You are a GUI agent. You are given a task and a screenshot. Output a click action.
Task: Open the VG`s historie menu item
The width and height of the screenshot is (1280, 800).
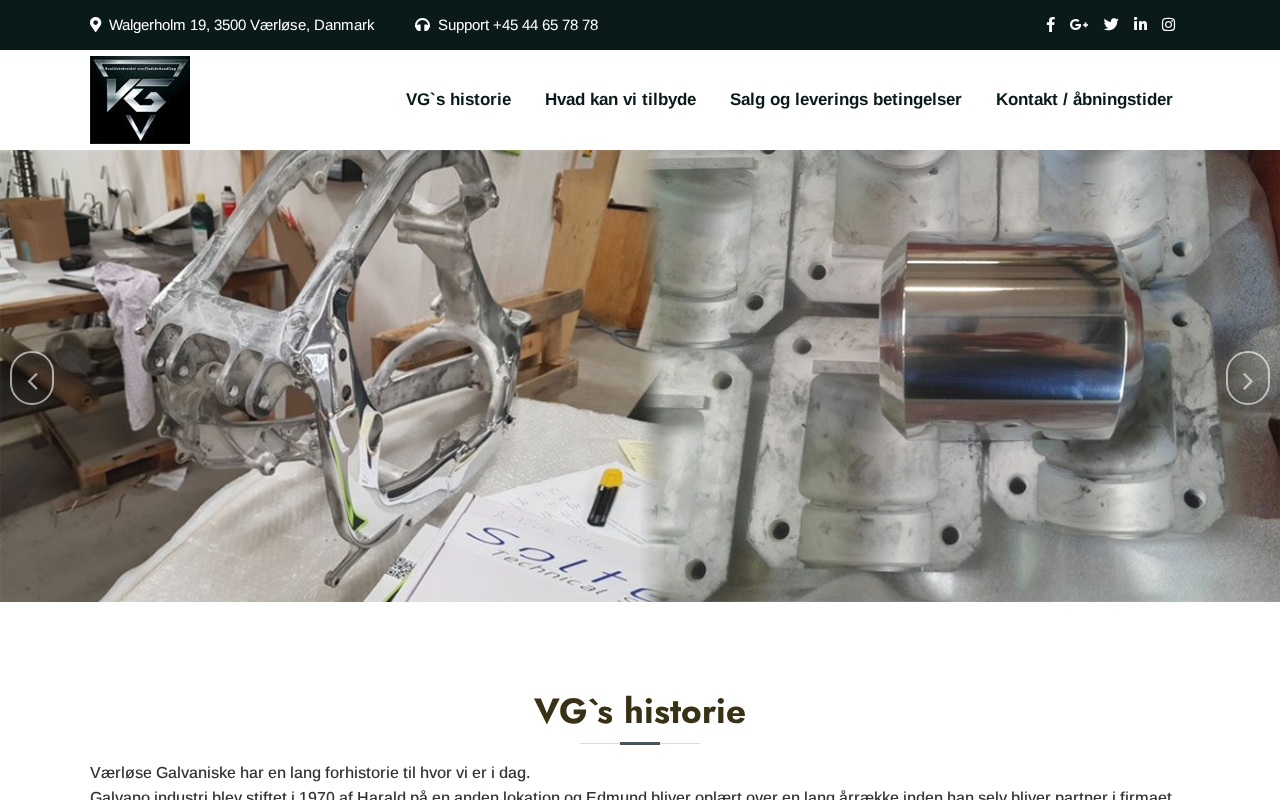[458, 100]
